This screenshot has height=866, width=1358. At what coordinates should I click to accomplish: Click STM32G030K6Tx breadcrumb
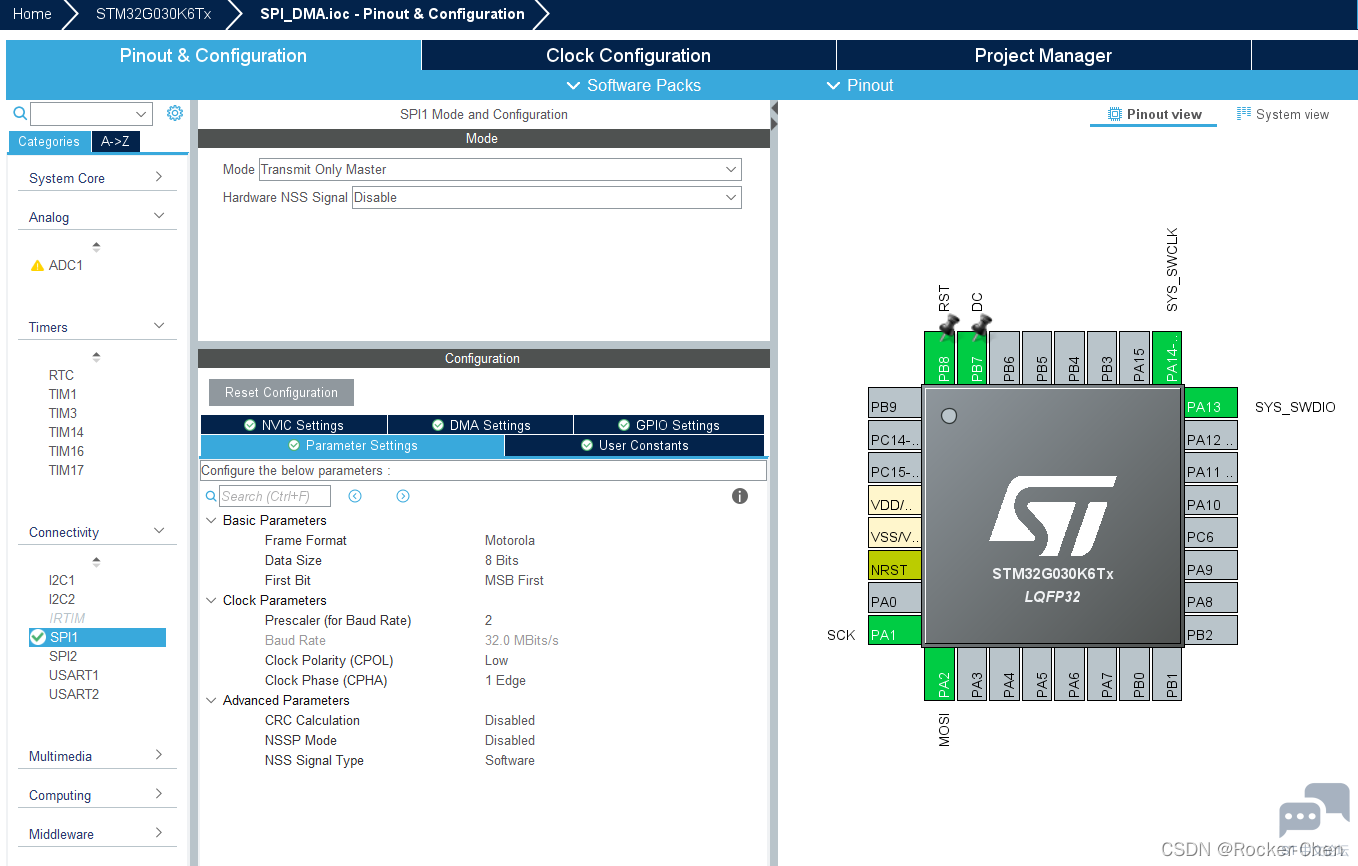pos(153,14)
